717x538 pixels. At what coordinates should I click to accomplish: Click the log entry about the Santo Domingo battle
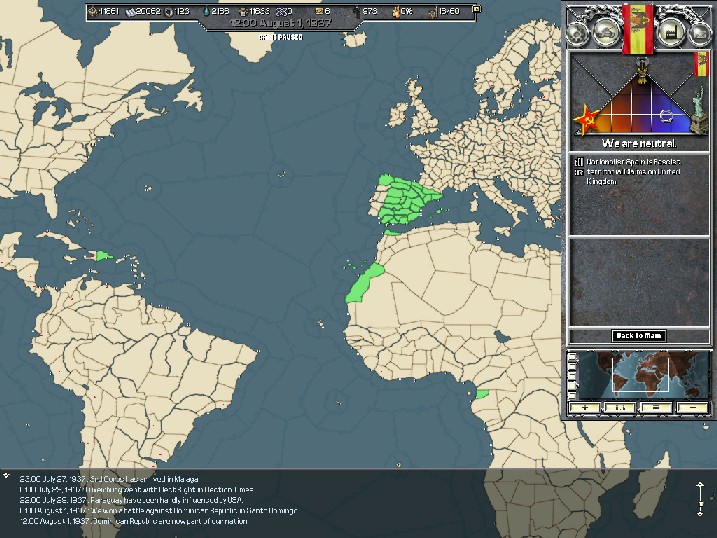(158, 511)
